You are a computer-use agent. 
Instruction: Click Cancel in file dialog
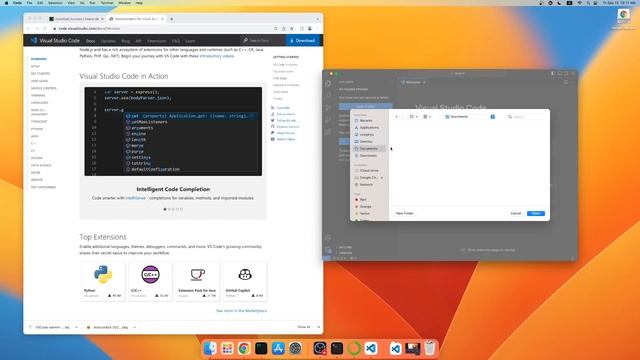[516, 213]
